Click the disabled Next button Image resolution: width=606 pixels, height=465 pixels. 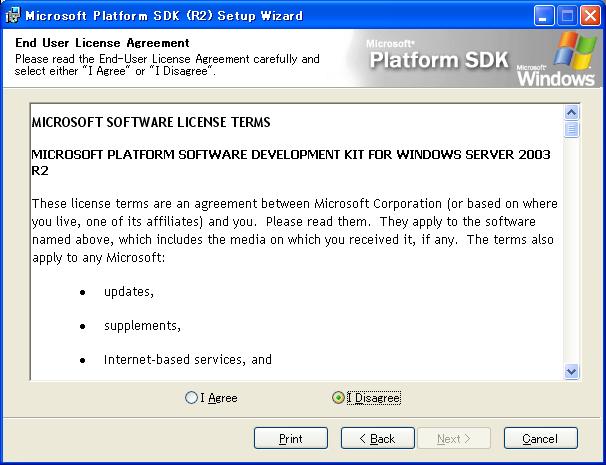(454, 438)
